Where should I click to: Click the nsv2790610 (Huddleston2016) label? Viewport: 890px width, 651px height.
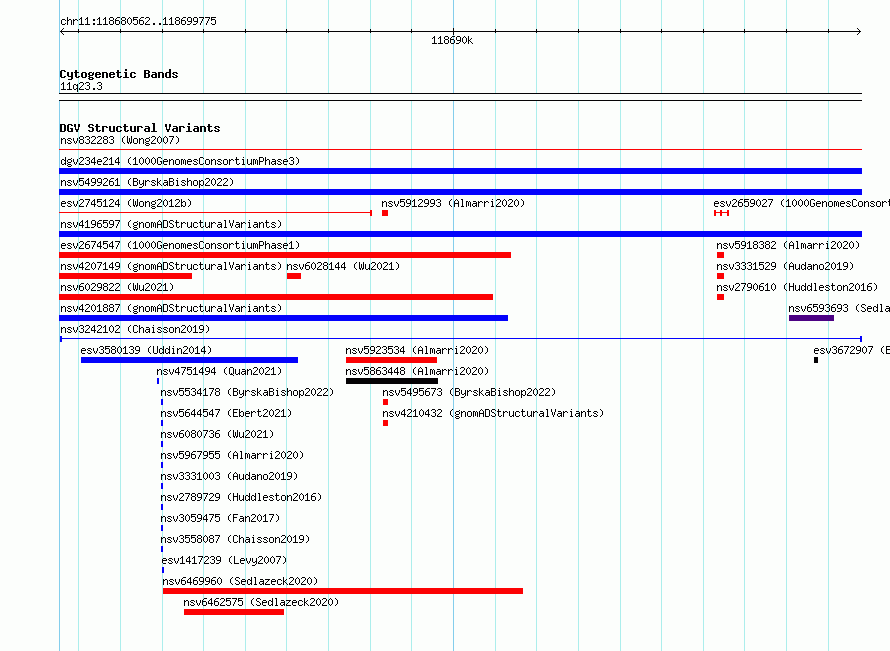pyautogui.click(x=797, y=287)
